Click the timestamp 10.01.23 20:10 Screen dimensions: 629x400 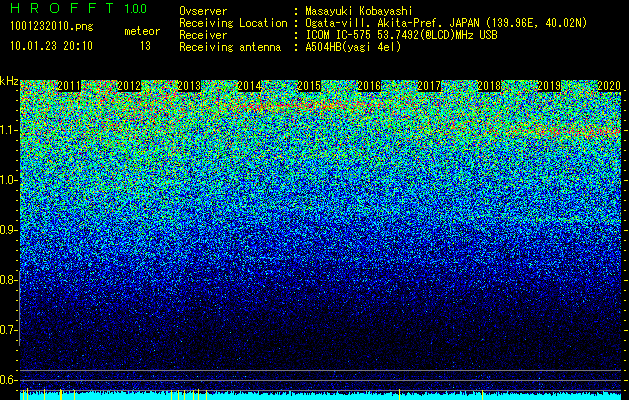pyautogui.click(x=51, y=46)
